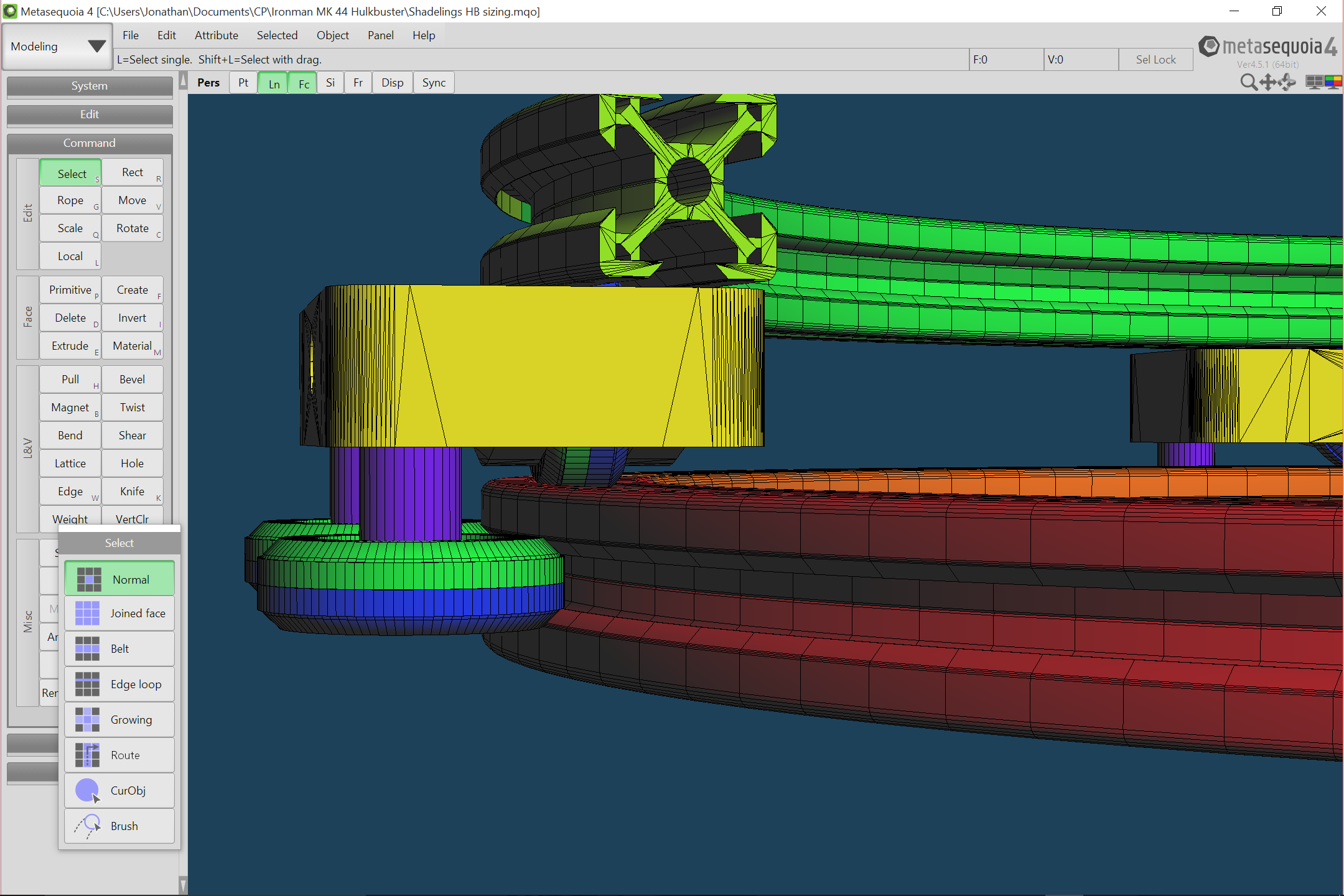
Task: Activate the Twist command
Action: (x=133, y=408)
